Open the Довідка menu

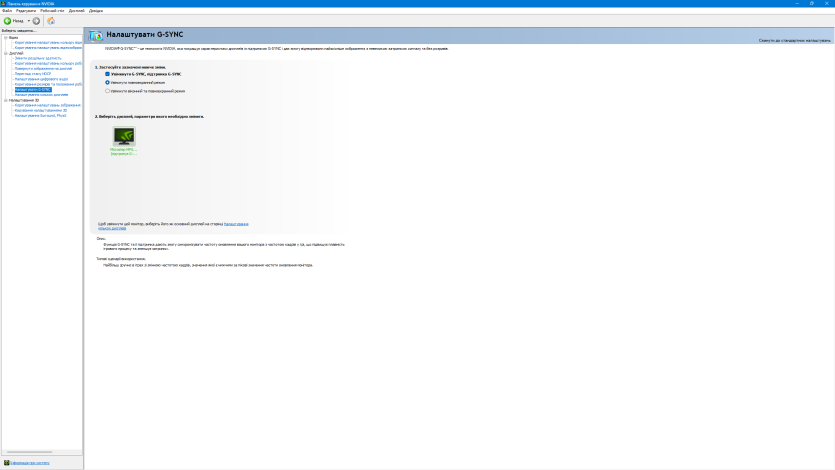coord(96,11)
